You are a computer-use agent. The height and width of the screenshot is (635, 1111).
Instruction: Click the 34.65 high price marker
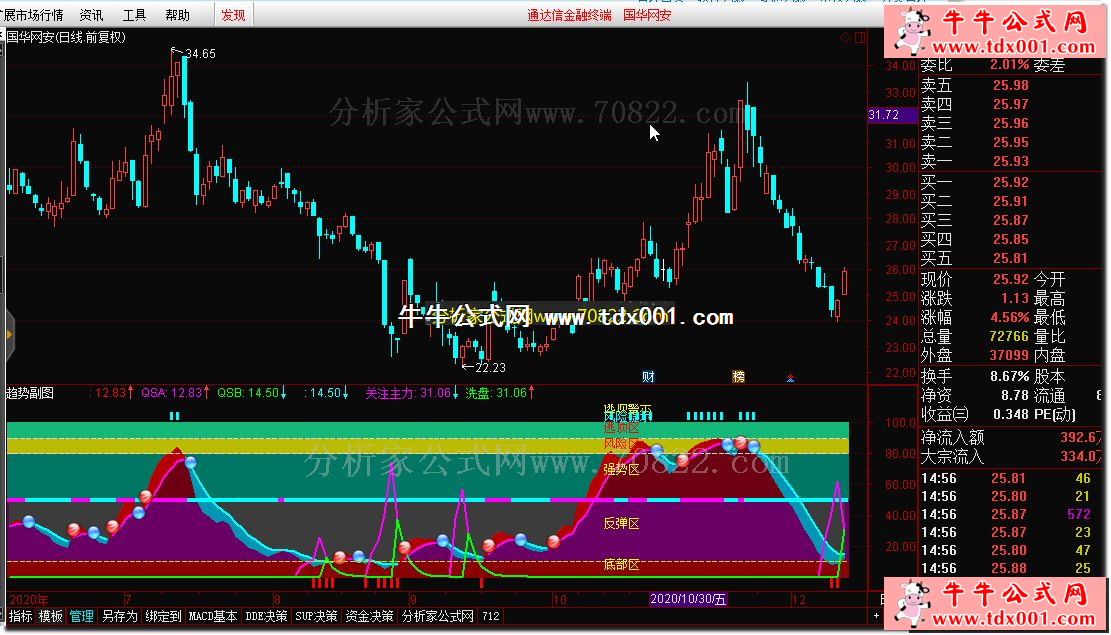coord(201,53)
